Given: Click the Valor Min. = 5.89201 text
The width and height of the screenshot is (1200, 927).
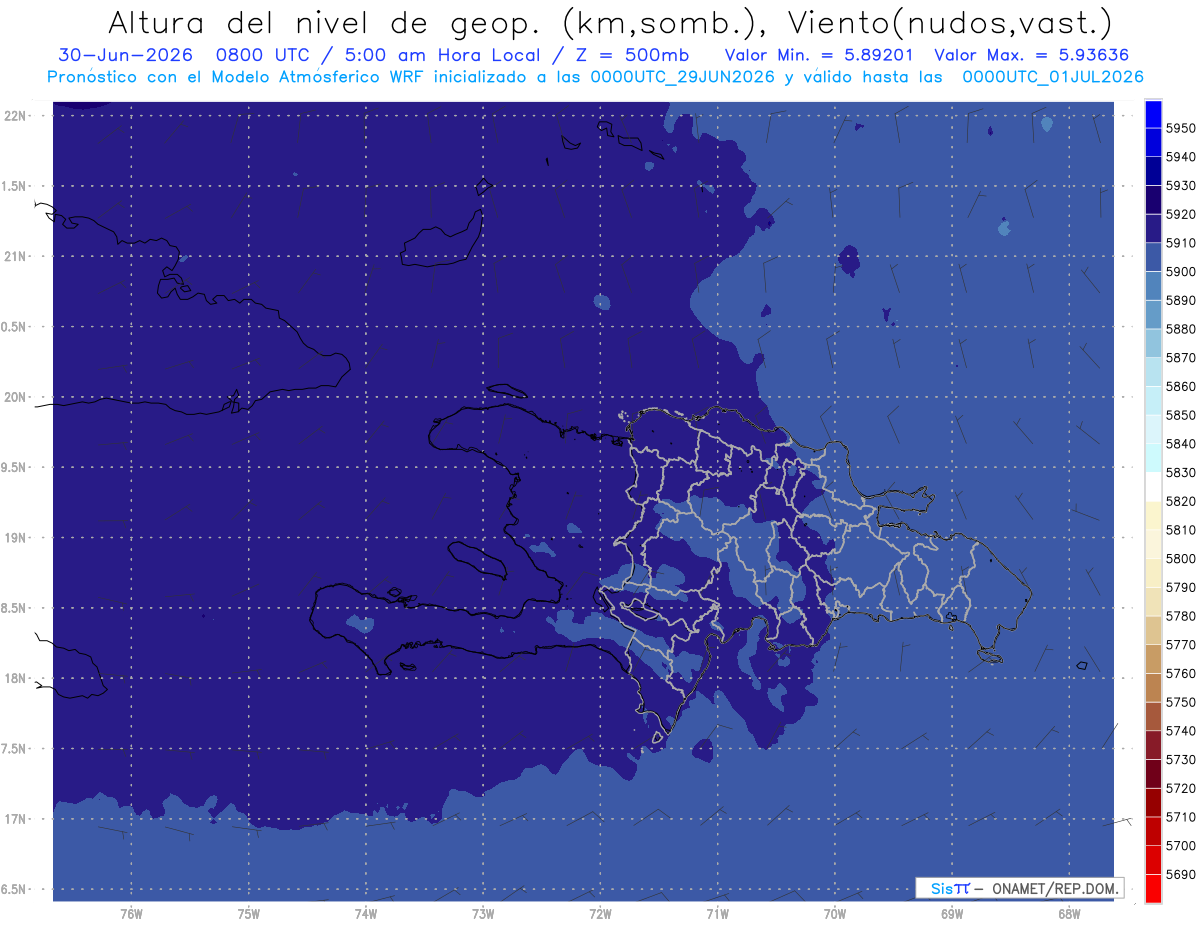Looking at the screenshot, I should click(x=818, y=54).
